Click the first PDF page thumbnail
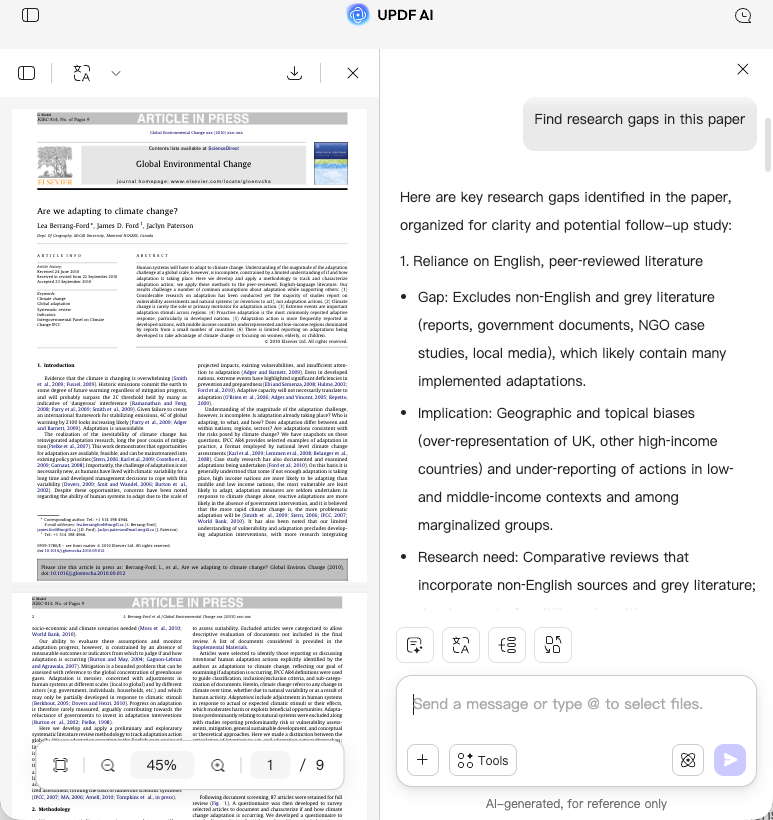 click(189, 345)
